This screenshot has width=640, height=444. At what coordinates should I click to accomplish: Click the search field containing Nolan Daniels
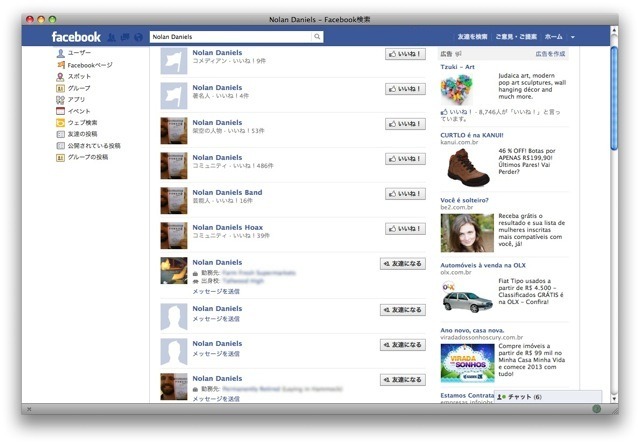click(231, 37)
